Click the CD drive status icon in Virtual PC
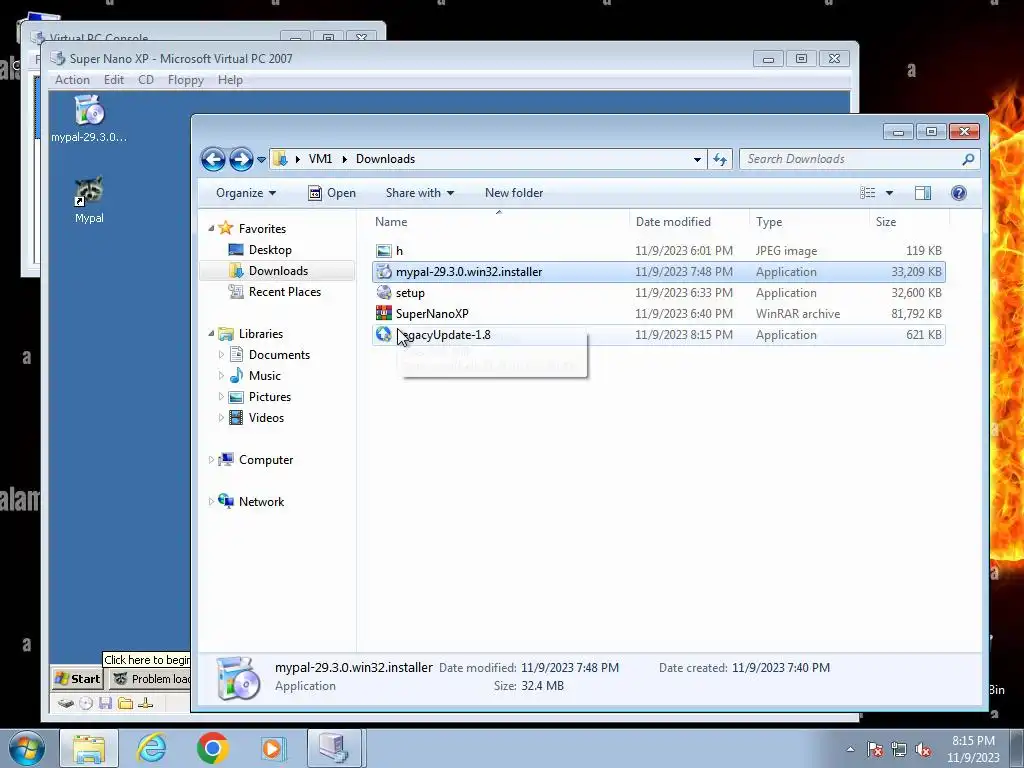 (x=86, y=703)
